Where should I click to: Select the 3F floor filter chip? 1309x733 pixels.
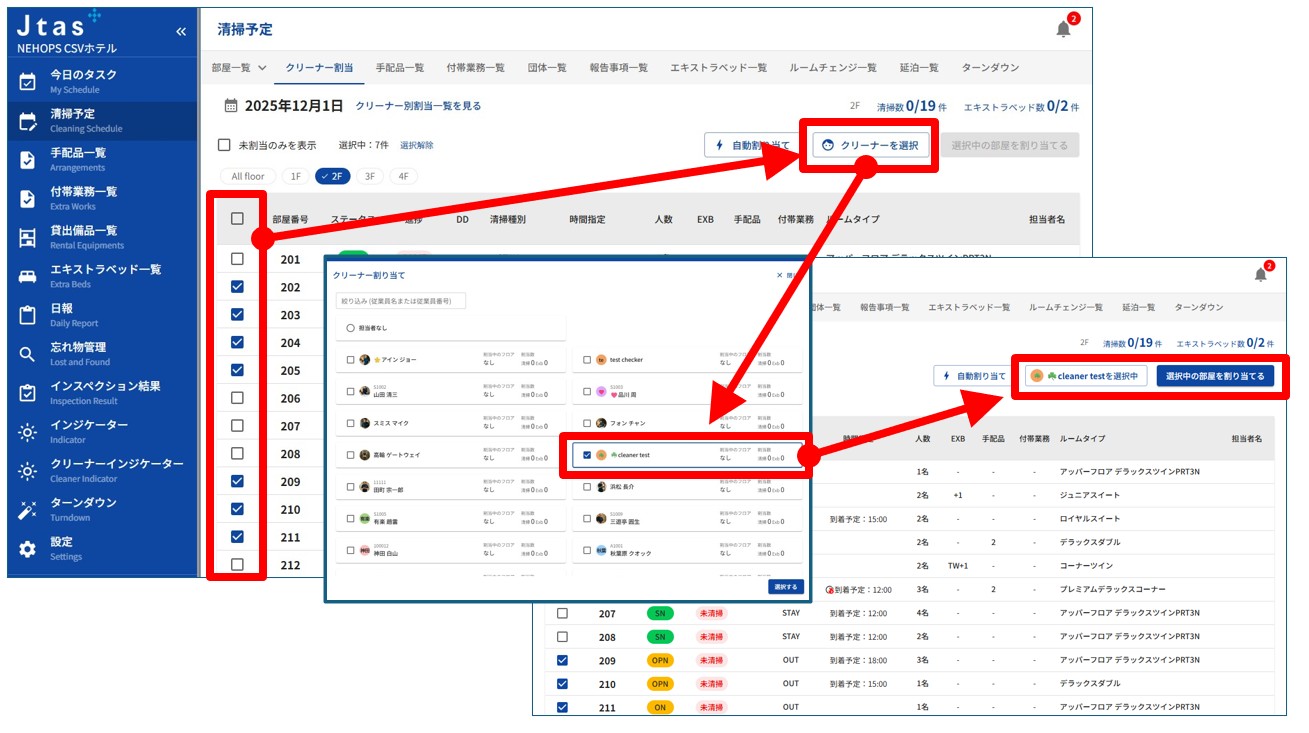[369, 176]
